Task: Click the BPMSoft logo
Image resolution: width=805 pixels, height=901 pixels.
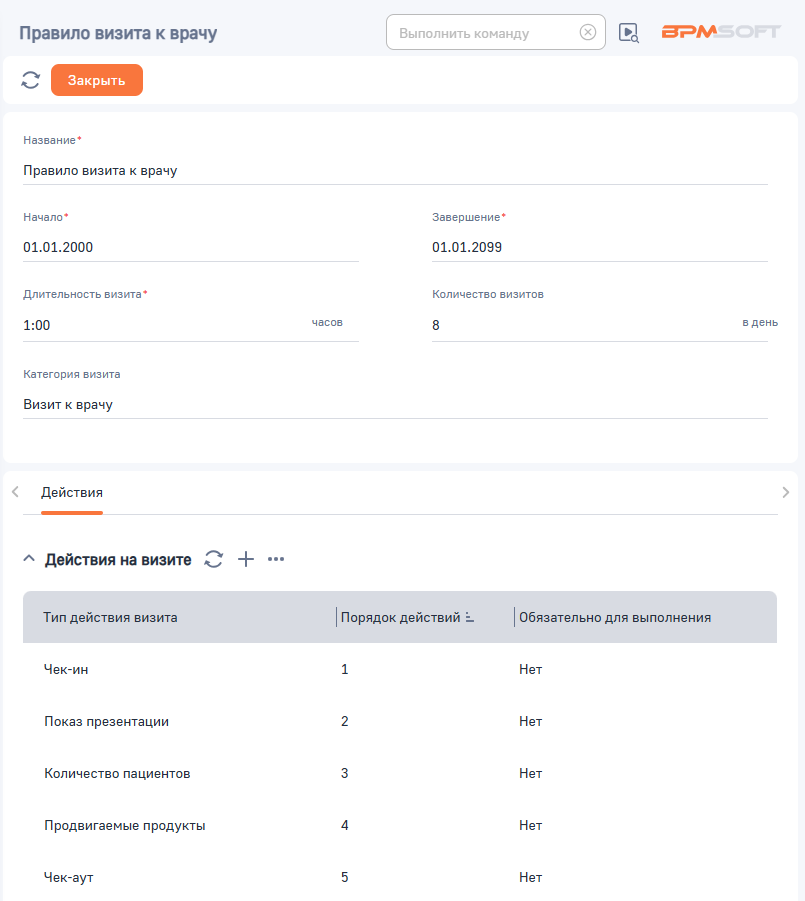Action: click(x=721, y=32)
